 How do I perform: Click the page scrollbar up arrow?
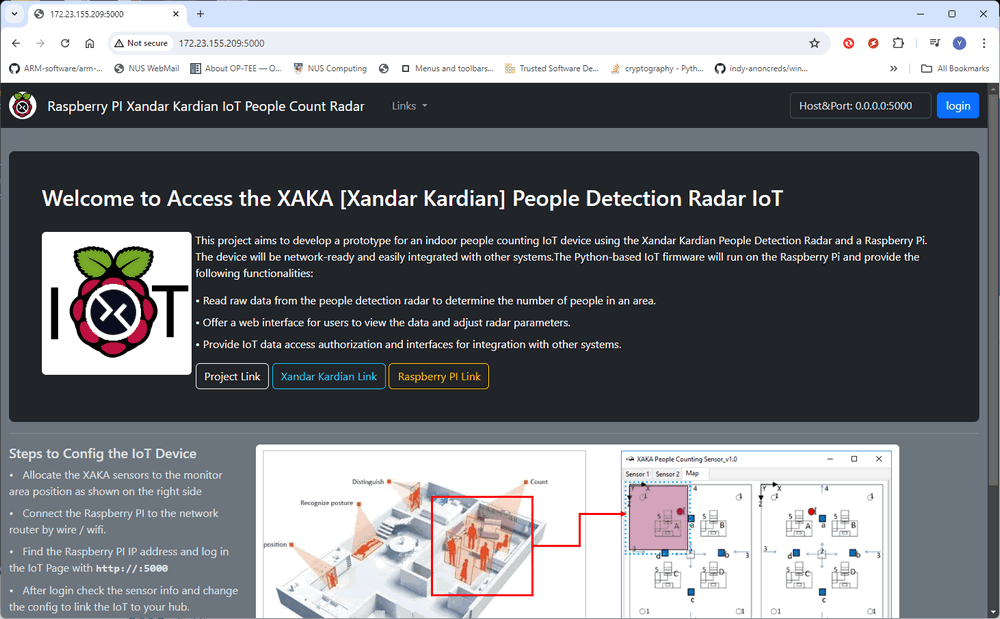point(994,88)
